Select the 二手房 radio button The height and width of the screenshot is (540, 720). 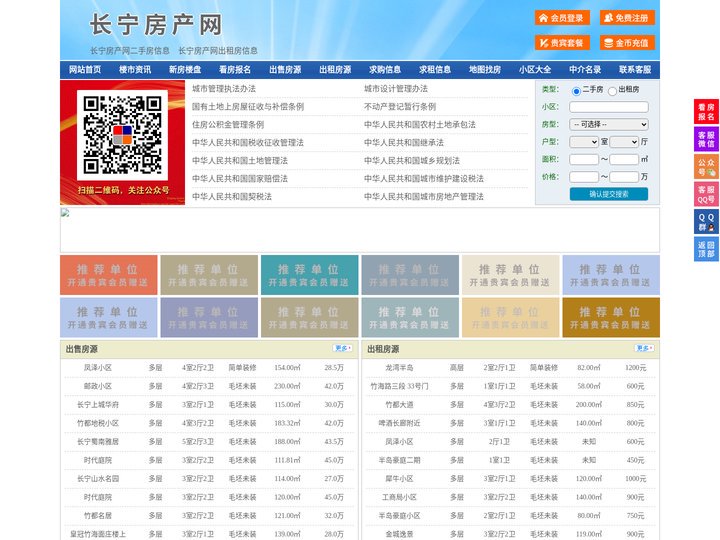576,91
